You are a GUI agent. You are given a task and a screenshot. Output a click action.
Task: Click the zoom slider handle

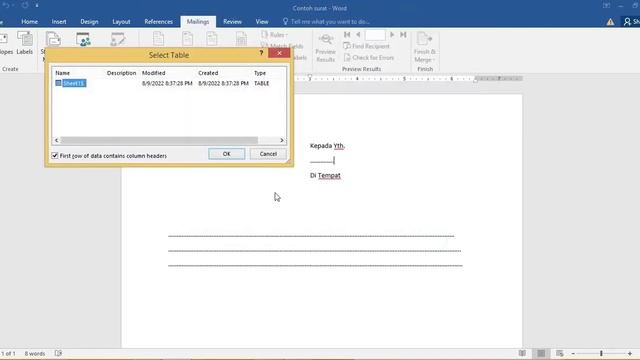click(x=601, y=353)
